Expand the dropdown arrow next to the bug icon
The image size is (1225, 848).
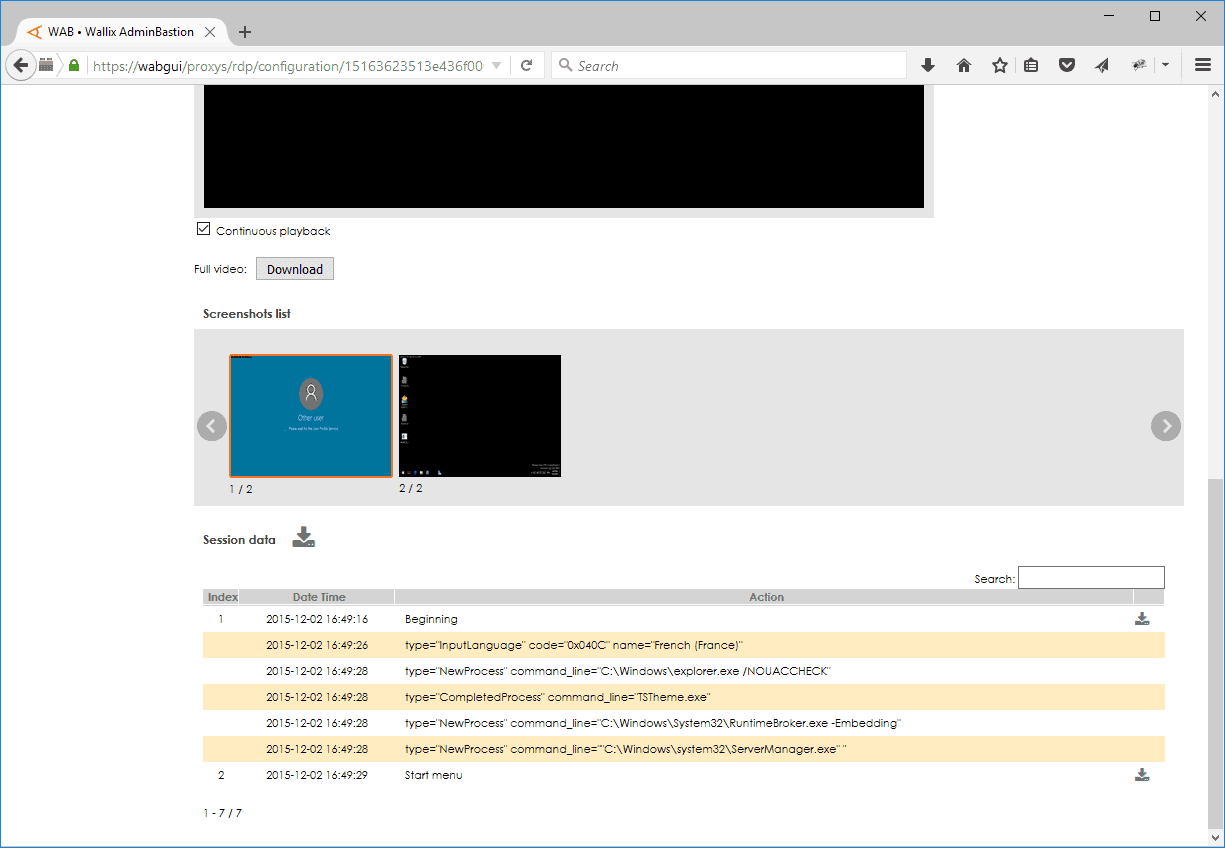[1165, 66]
